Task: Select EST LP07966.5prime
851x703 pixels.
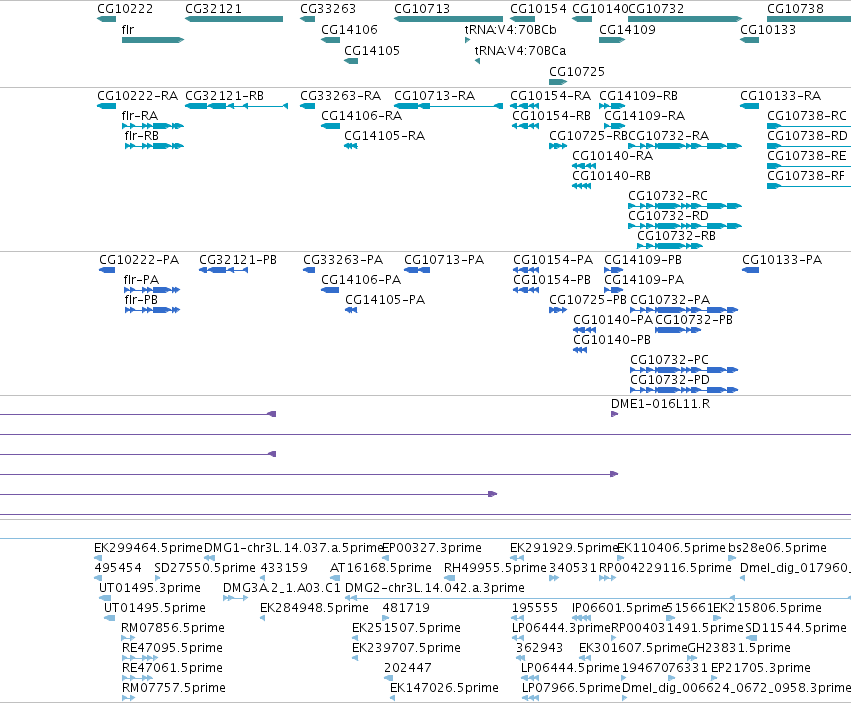Action: [570, 688]
